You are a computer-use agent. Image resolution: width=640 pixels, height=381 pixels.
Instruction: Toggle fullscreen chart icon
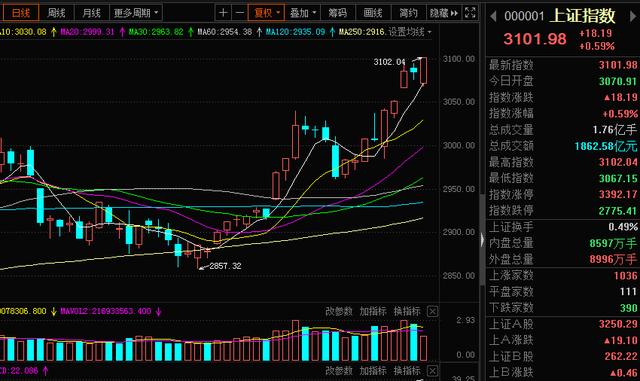(470, 13)
